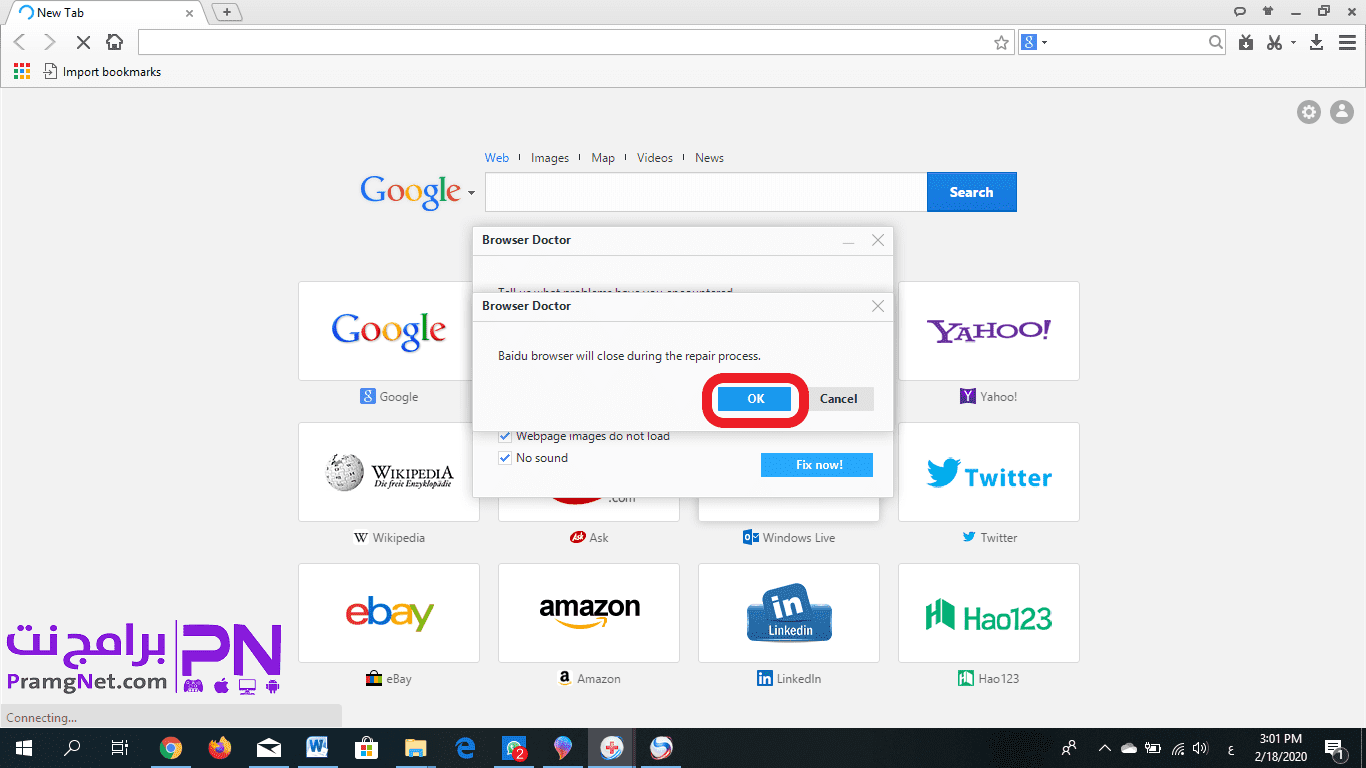The height and width of the screenshot is (768, 1366).
Task: Expand hidden icons in the system tray
Action: click(1104, 747)
